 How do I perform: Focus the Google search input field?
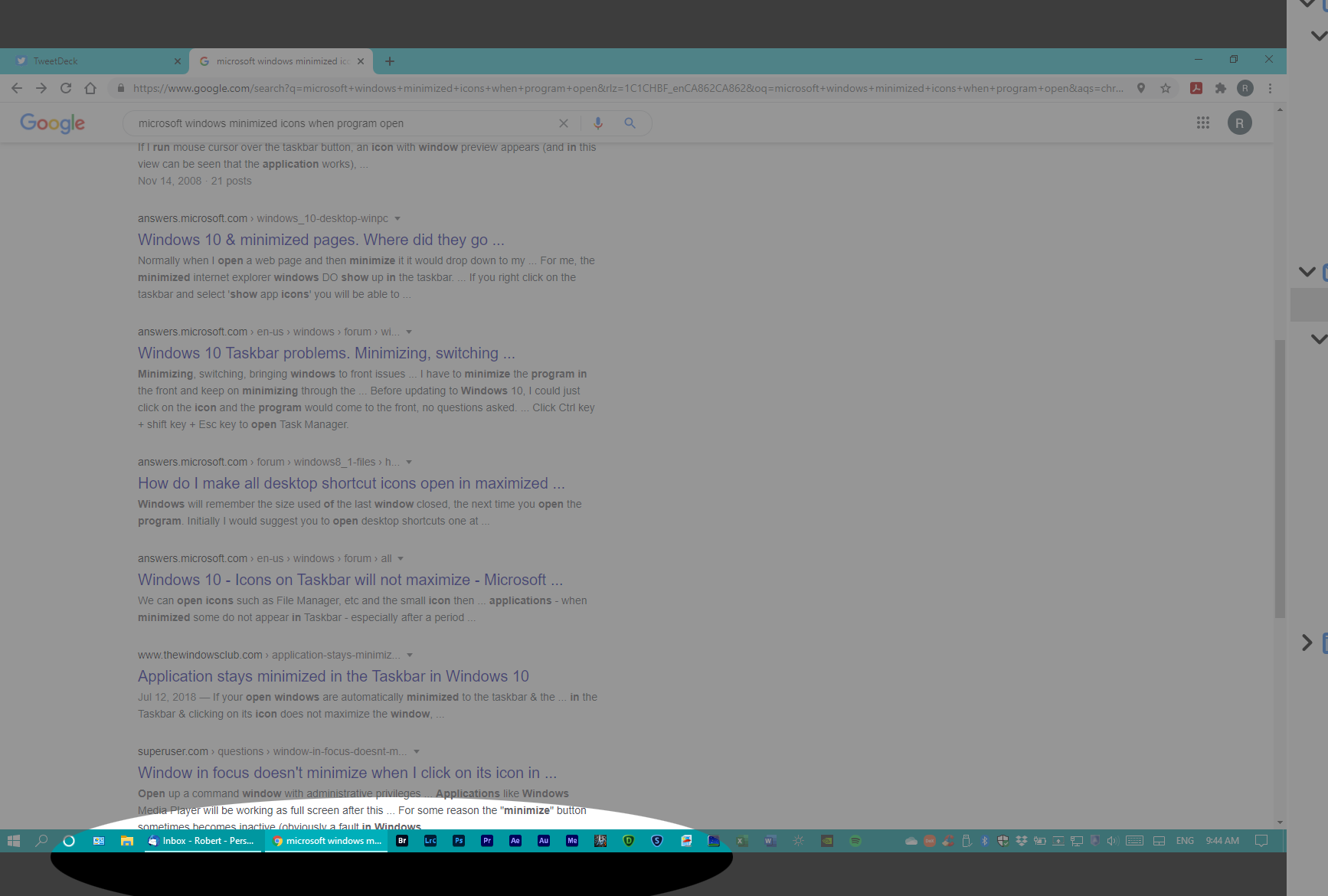click(x=345, y=123)
